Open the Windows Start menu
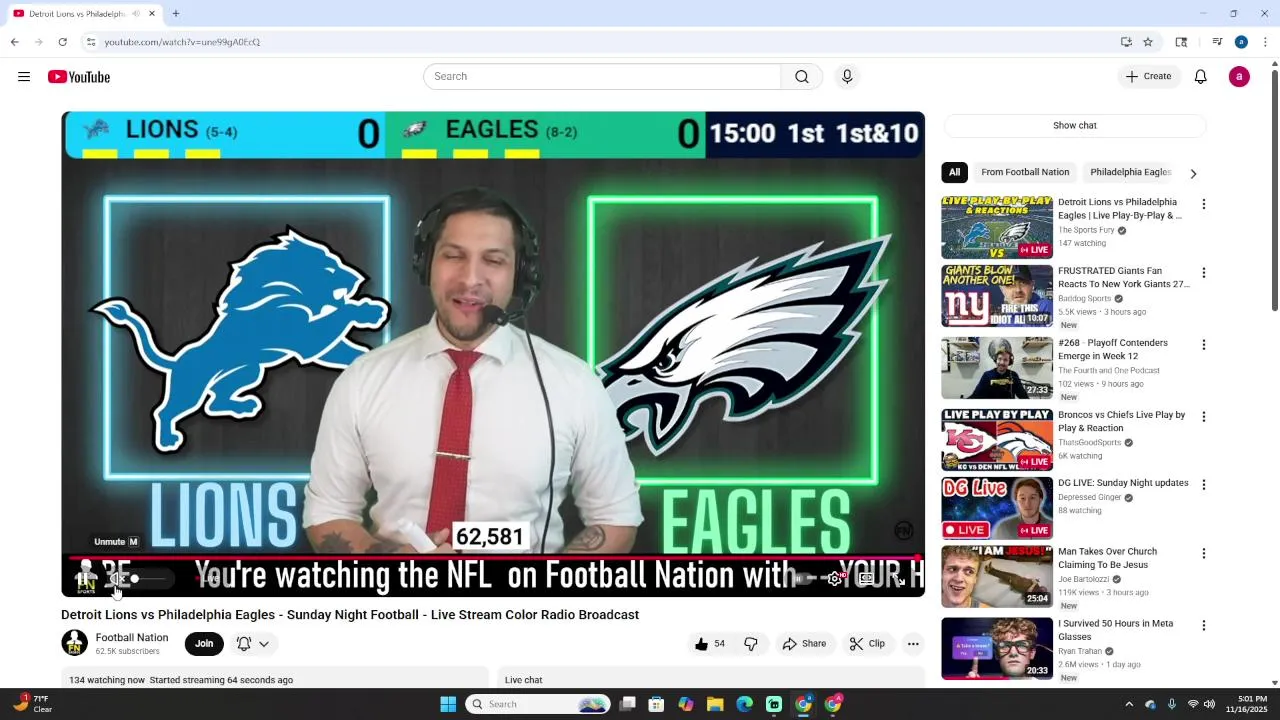 448,704
